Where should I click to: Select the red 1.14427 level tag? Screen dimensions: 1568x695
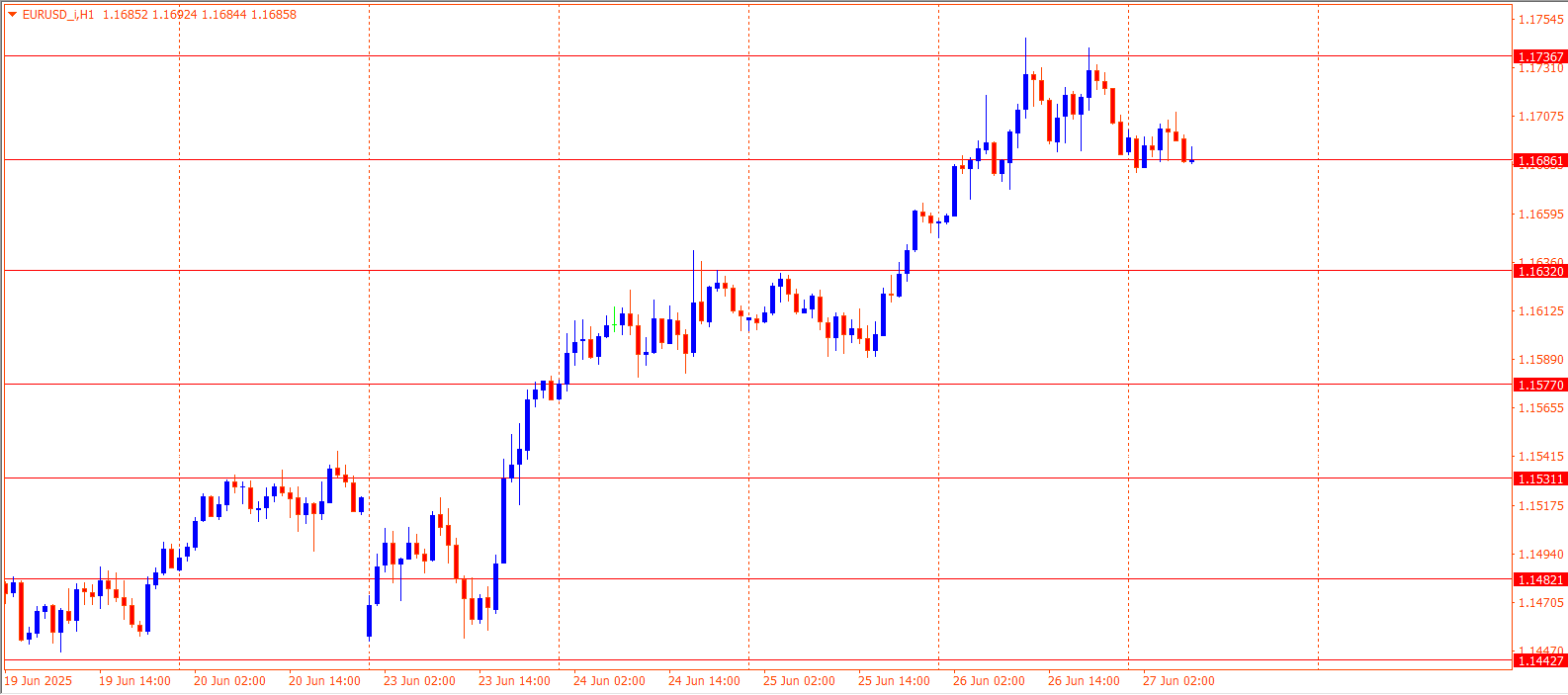coord(1540,660)
